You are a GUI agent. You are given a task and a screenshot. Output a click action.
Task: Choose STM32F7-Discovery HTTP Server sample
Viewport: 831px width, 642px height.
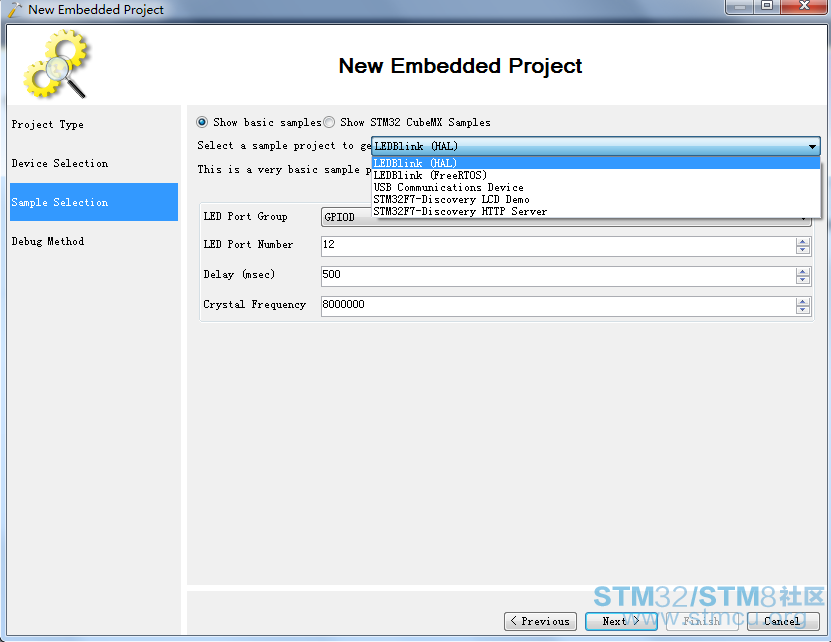(x=596, y=212)
